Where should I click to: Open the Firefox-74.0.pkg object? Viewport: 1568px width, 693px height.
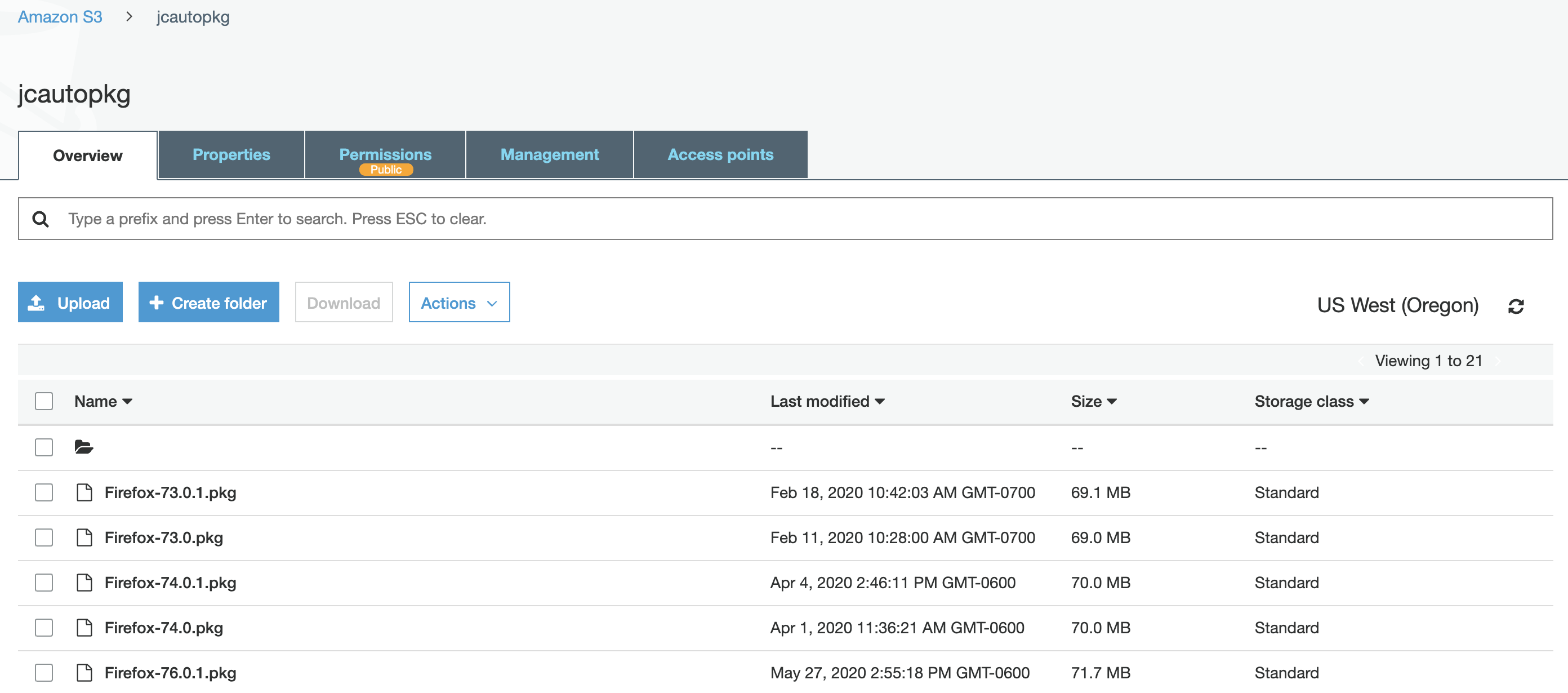(x=164, y=628)
